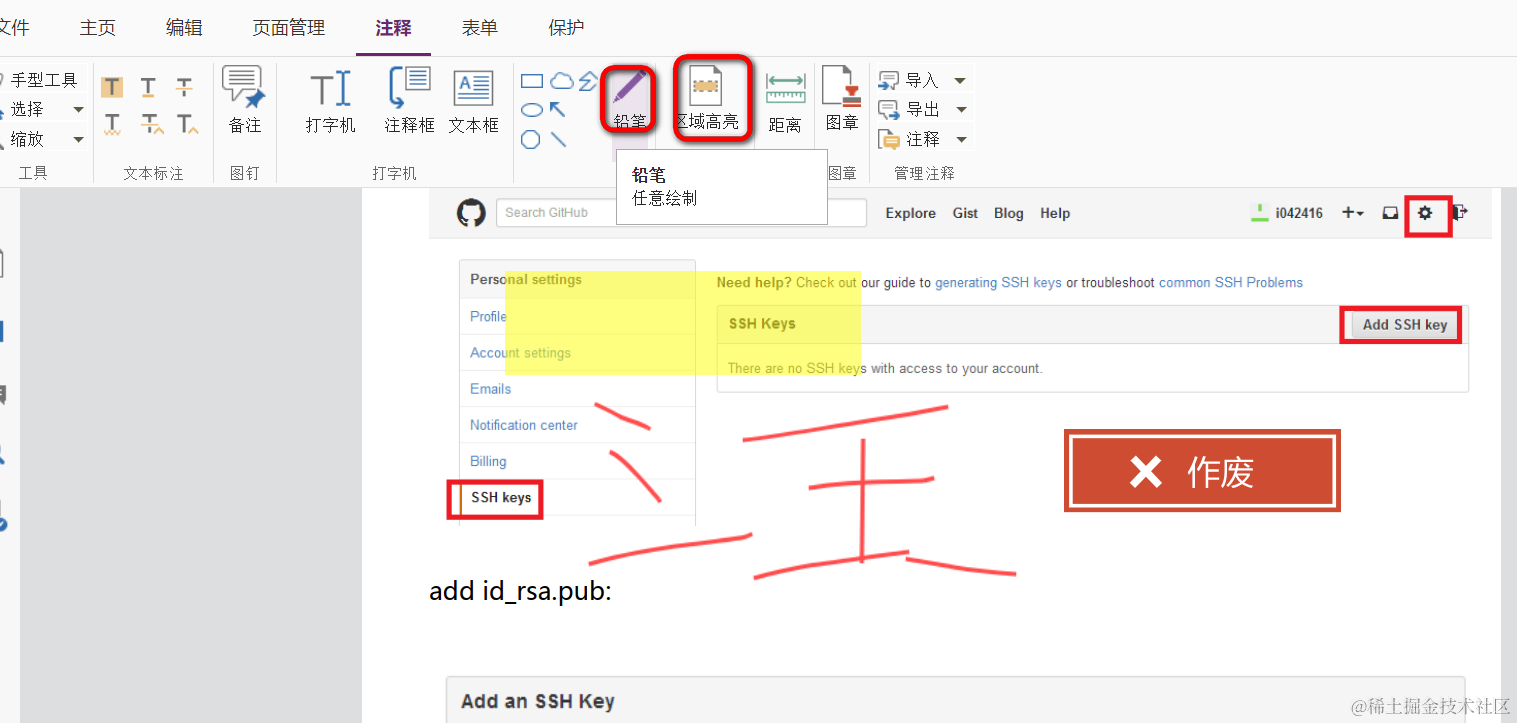Open the 图章 stamp tool
The width and height of the screenshot is (1517, 723).
[x=842, y=99]
